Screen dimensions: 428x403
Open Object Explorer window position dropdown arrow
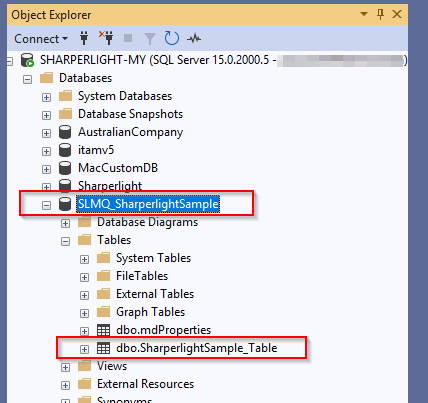point(364,14)
